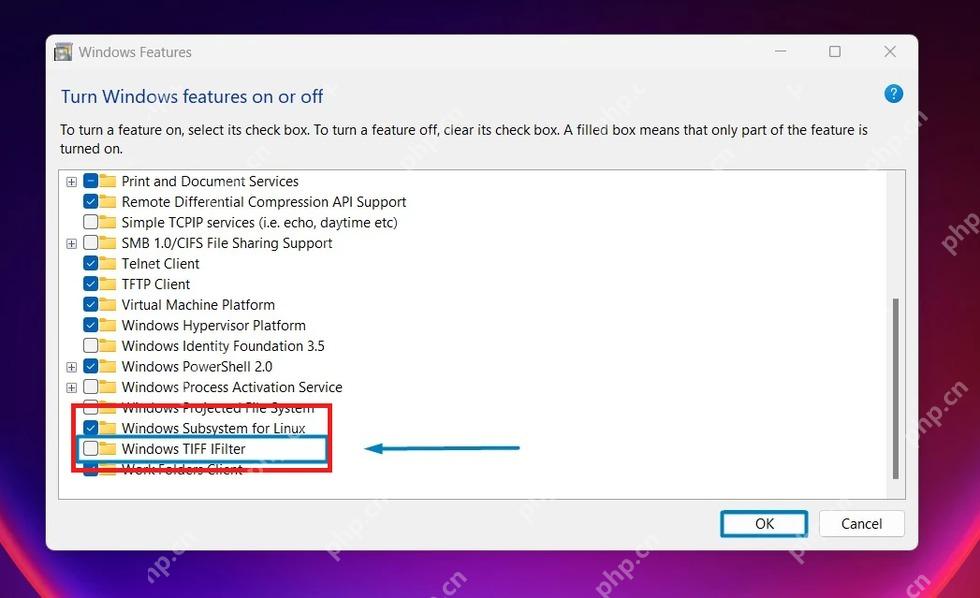Viewport: 980px width, 598px height.
Task: Uncheck Remote Differential Compression API Support
Action: point(91,202)
